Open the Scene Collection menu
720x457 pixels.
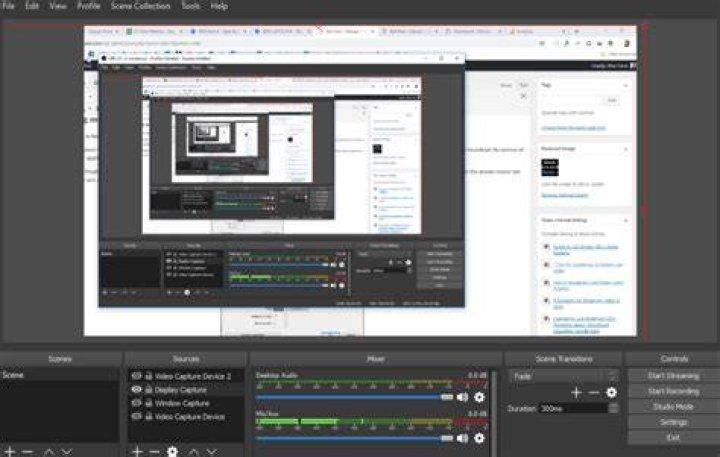click(x=141, y=6)
